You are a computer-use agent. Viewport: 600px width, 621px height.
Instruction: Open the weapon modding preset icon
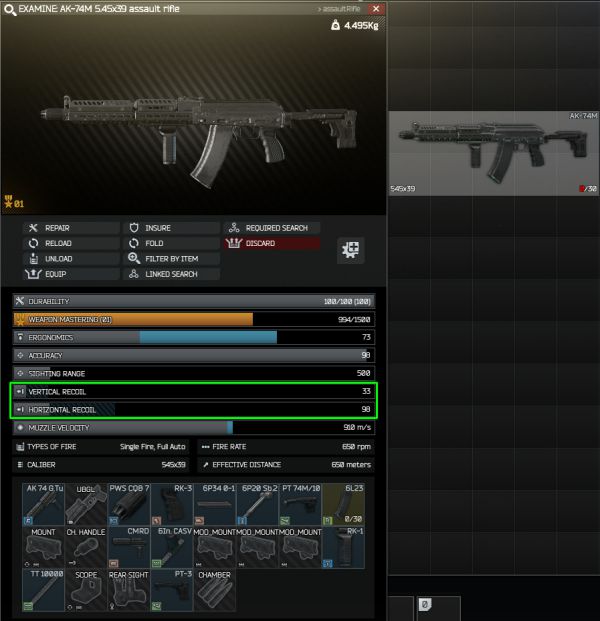point(350,250)
